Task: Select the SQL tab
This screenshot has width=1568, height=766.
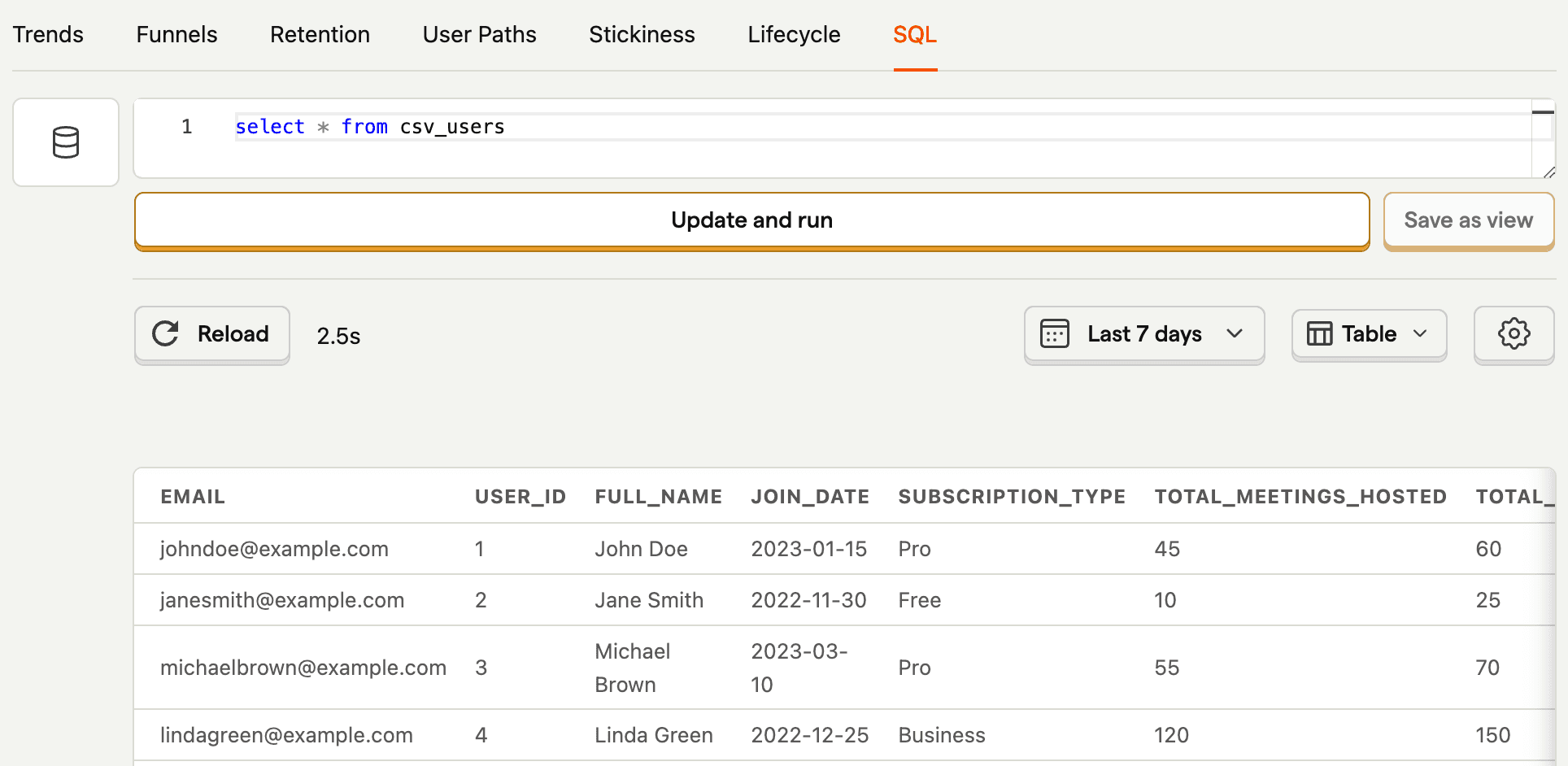Action: [915, 34]
